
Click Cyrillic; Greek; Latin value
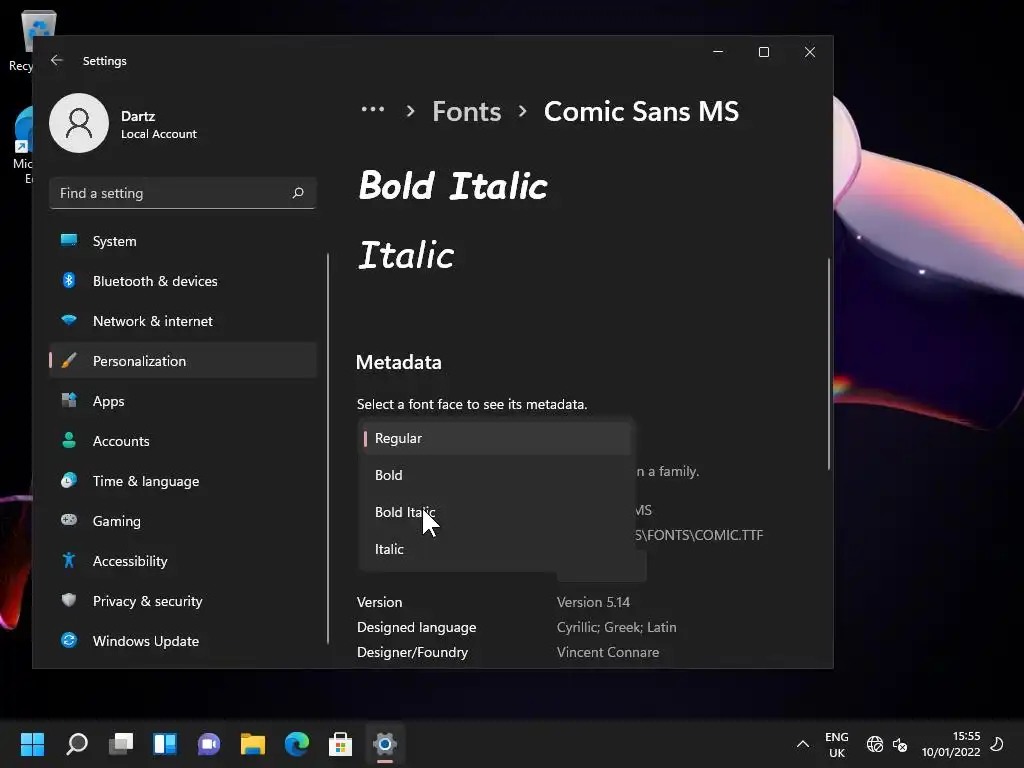tap(616, 627)
